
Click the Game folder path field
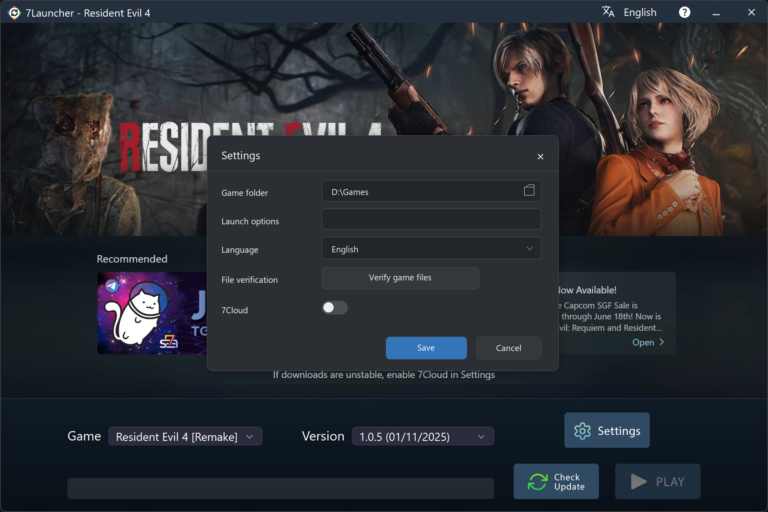(431, 191)
